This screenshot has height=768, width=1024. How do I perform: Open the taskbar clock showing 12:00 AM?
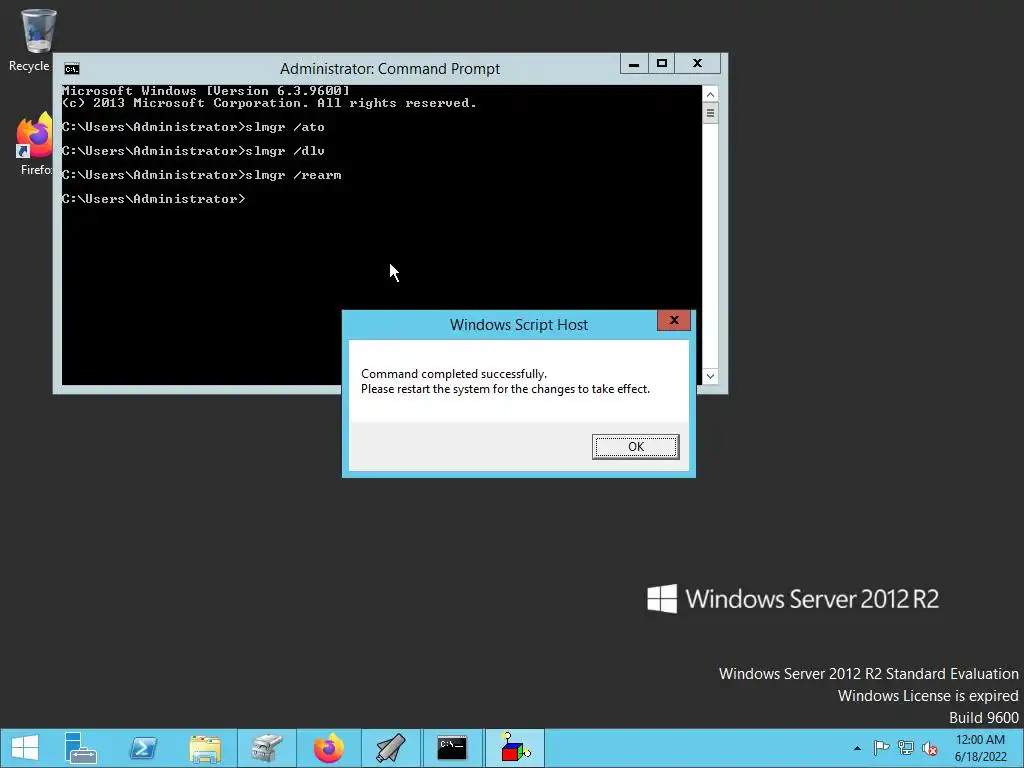980,748
